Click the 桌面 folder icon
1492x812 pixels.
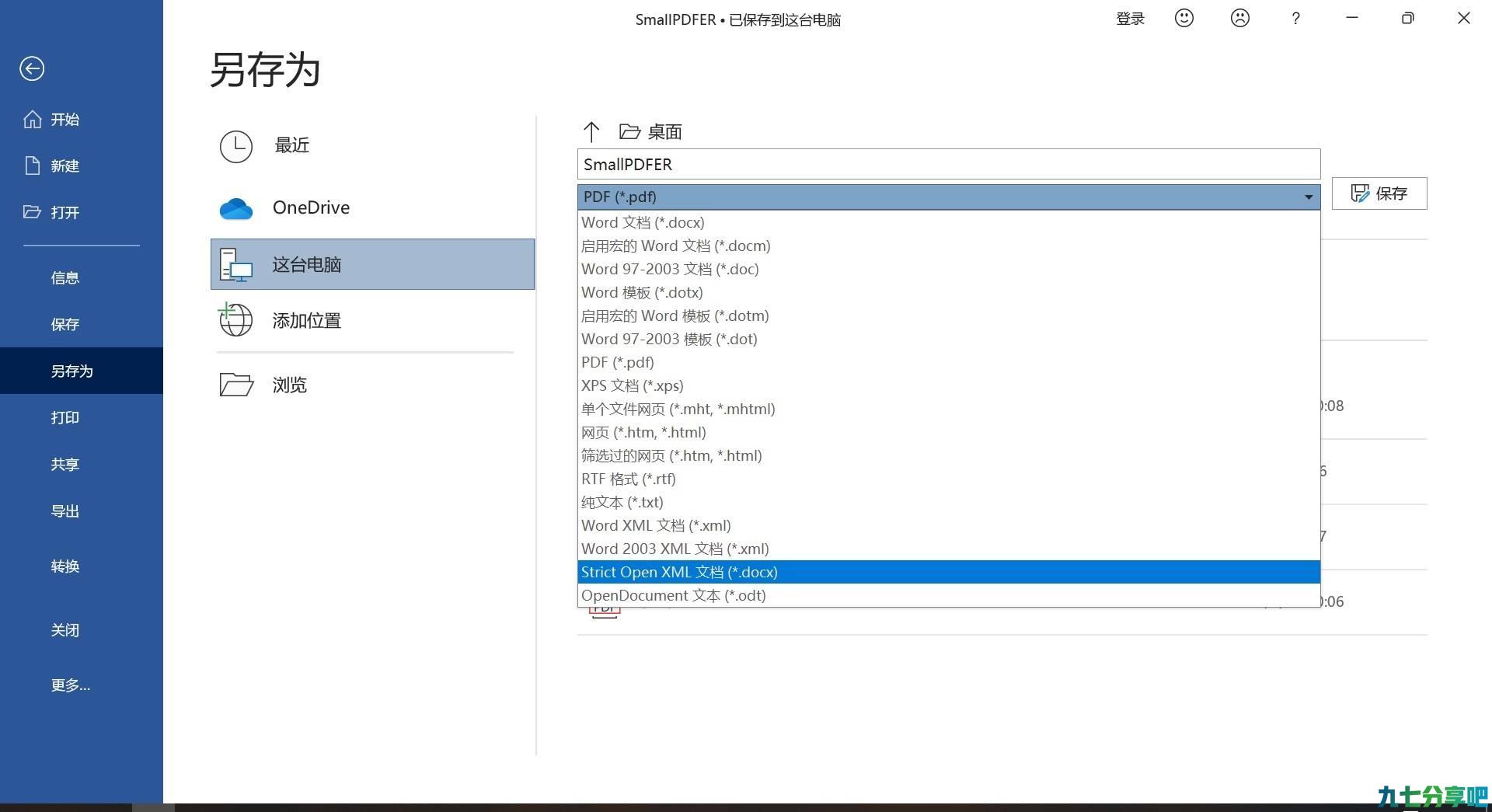tap(629, 131)
